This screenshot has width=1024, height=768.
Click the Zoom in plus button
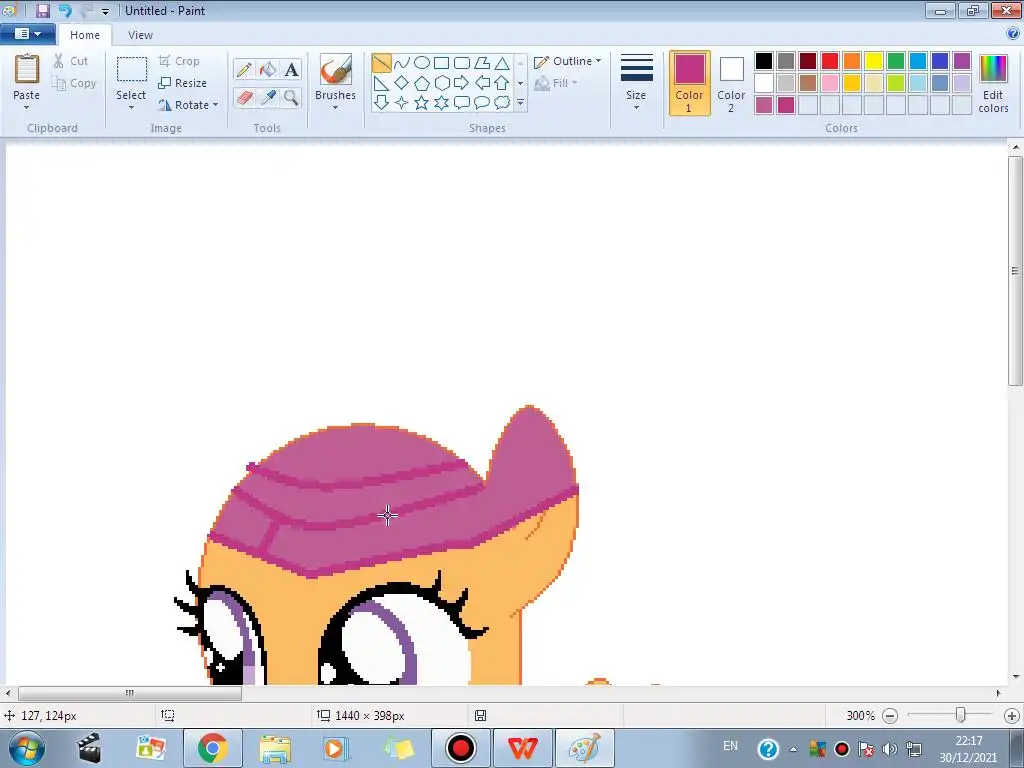[1012, 716]
